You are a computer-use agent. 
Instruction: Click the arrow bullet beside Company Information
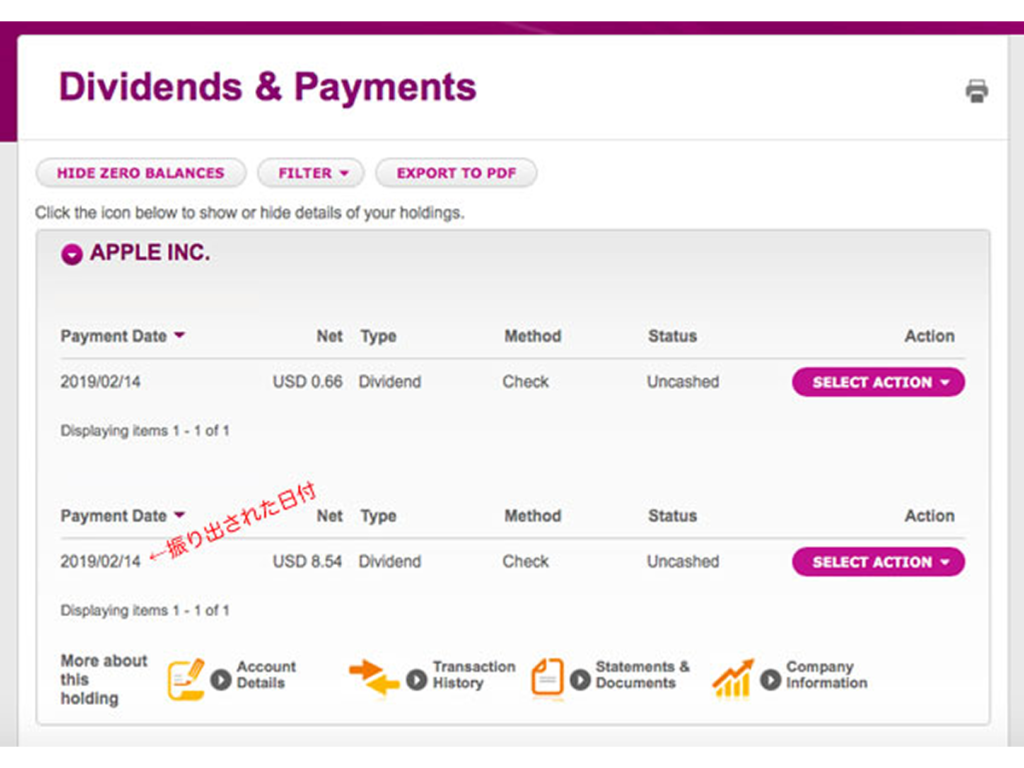tap(771, 680)
